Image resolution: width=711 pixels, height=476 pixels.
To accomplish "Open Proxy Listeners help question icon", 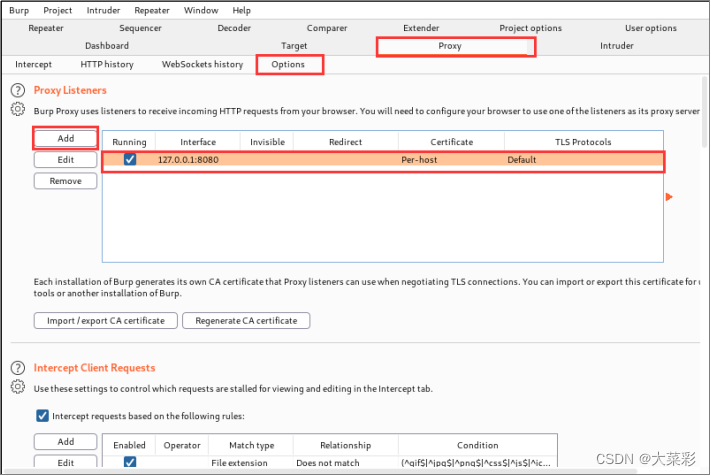I will pyautogui.click(x=18, y=90).
